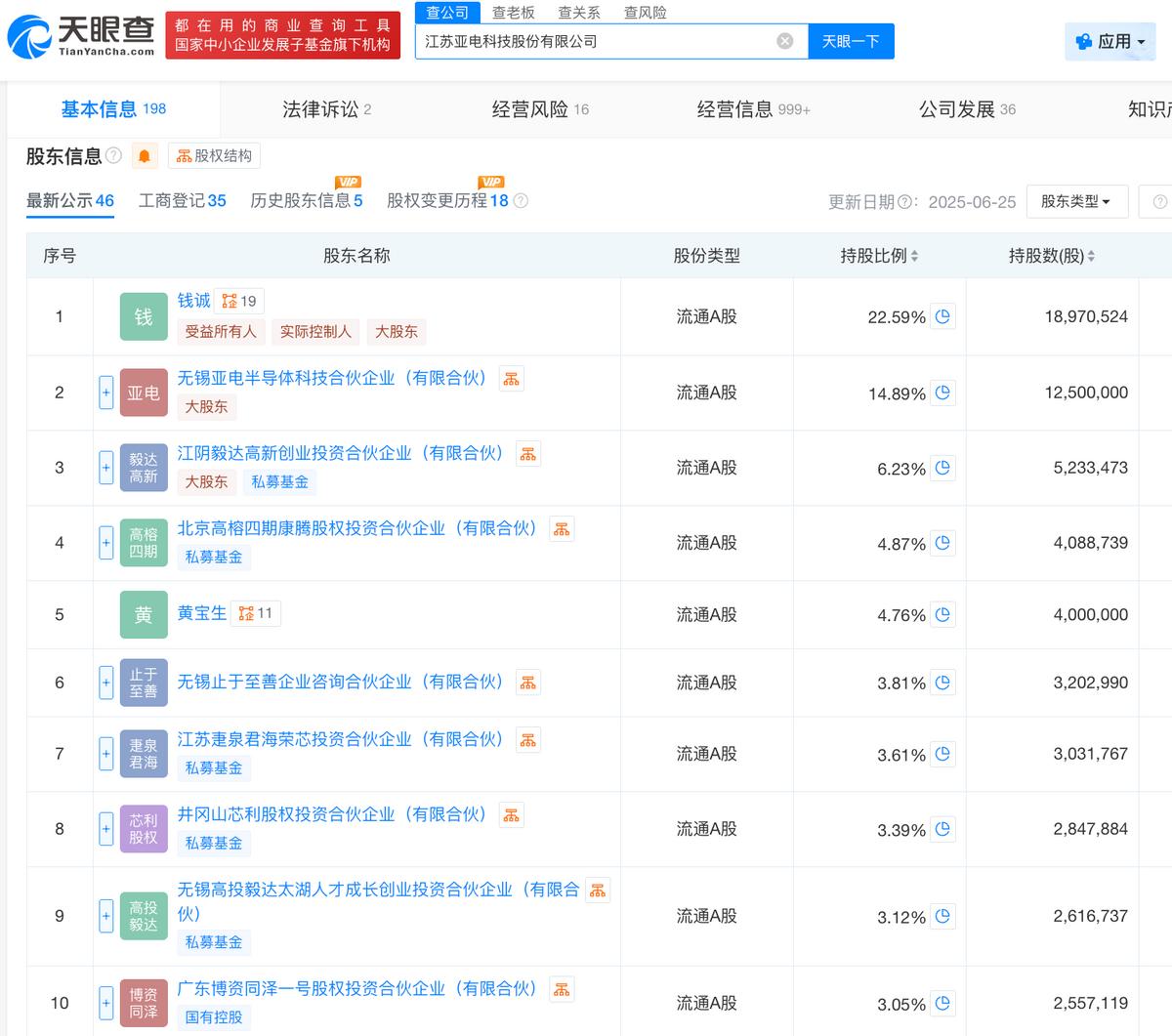Screen dimensions: 1172x1036
Task: Open pie chart icon for 4.87% holding
Action: pos(942,543)
